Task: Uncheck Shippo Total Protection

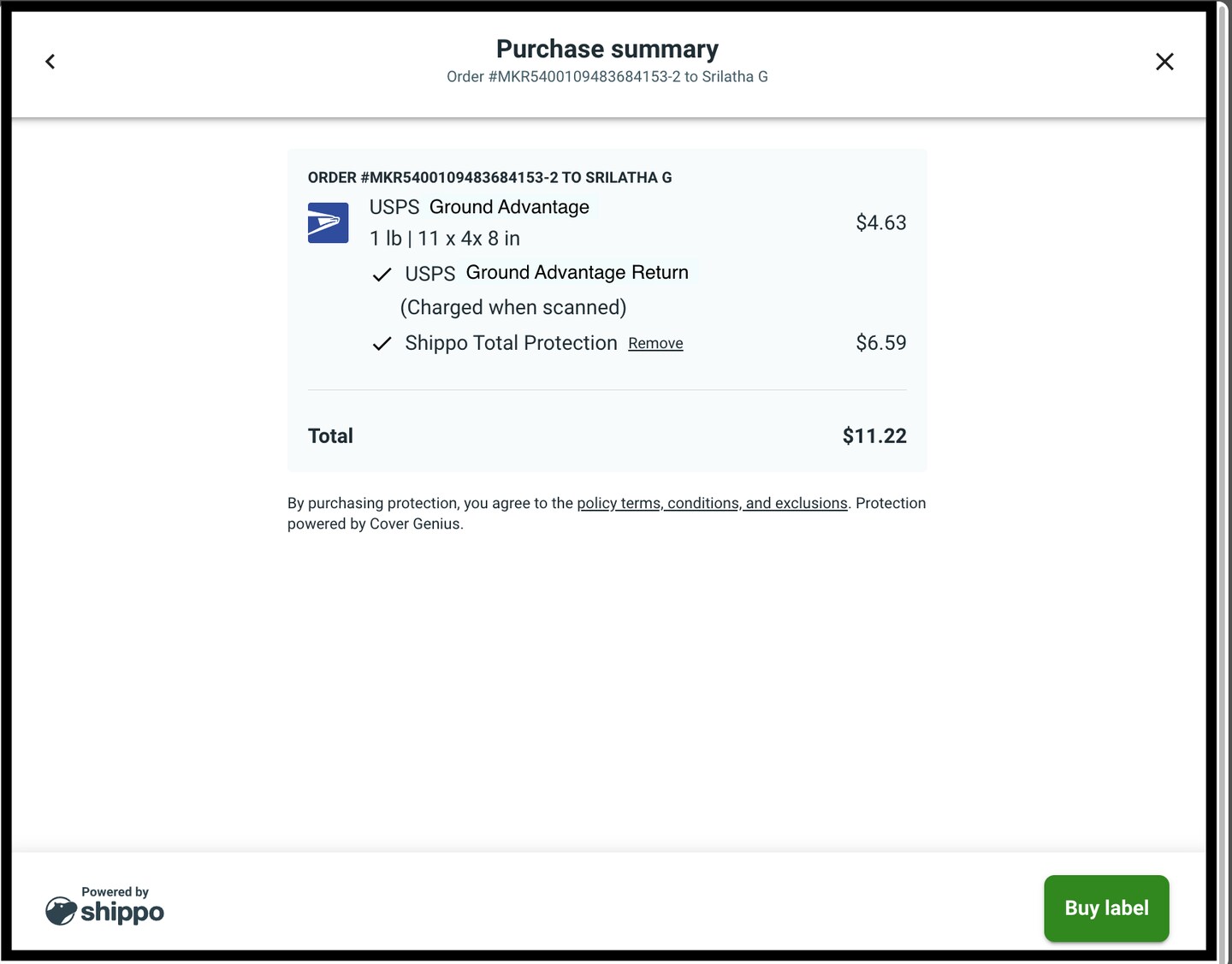Action: pos(382,344)
